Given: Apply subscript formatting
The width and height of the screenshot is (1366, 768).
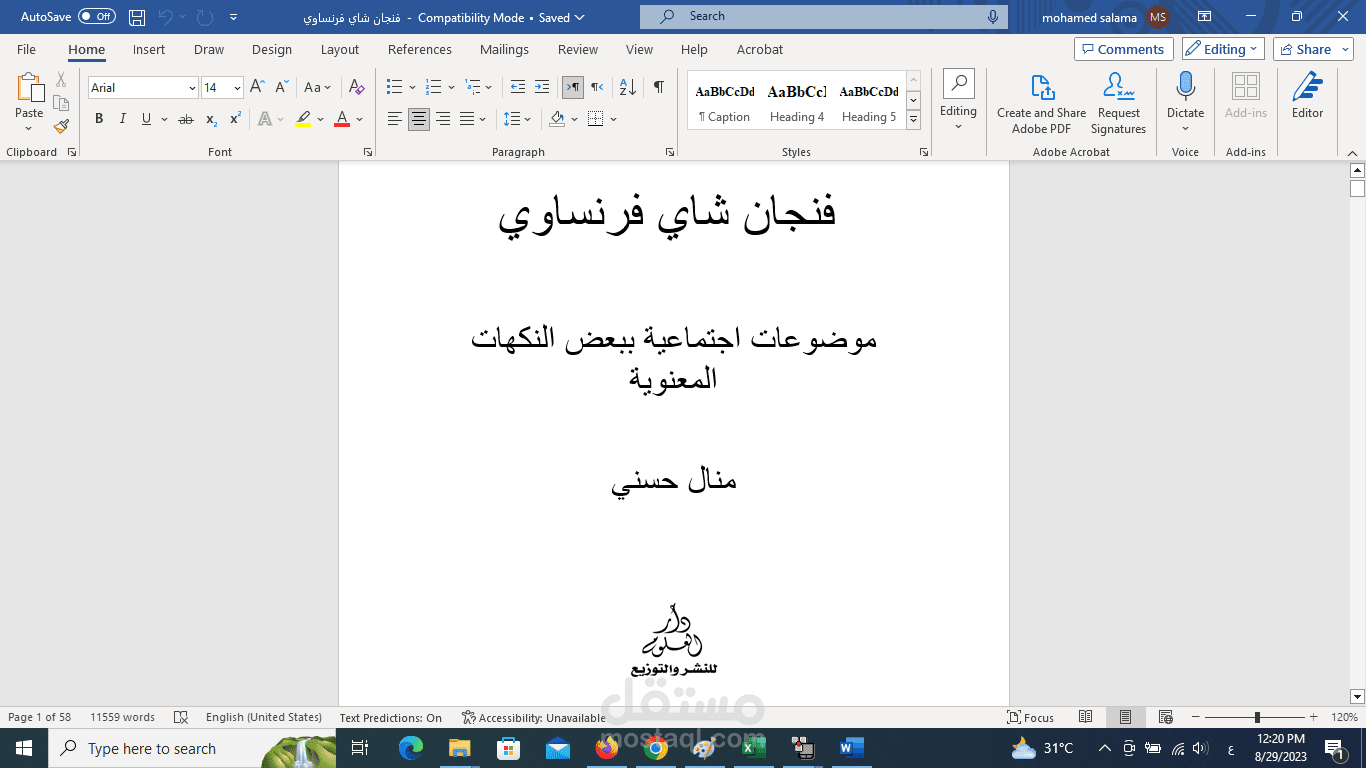Looking at the screenshot, I should (x=211, y=119).
